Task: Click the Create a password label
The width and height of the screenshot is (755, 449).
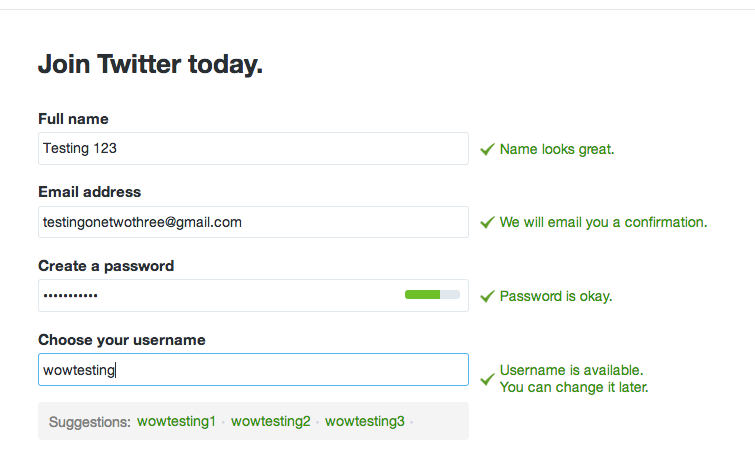Action: (106, 266)
